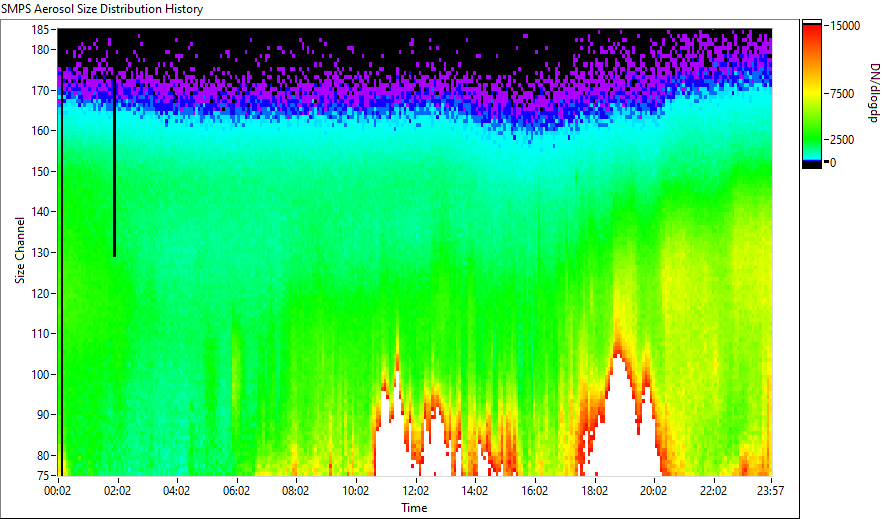Click the 08:02 time axis tick label
Screen dimensions: 884x519
(x=295, y=491)
